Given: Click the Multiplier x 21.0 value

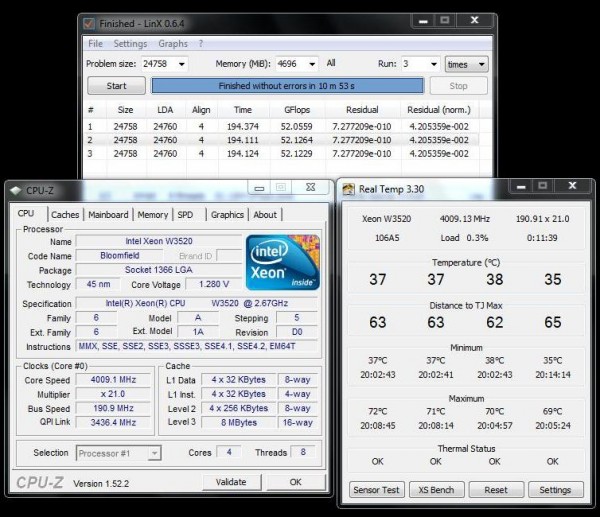Looking at the screenshot, I should point(113,394).
